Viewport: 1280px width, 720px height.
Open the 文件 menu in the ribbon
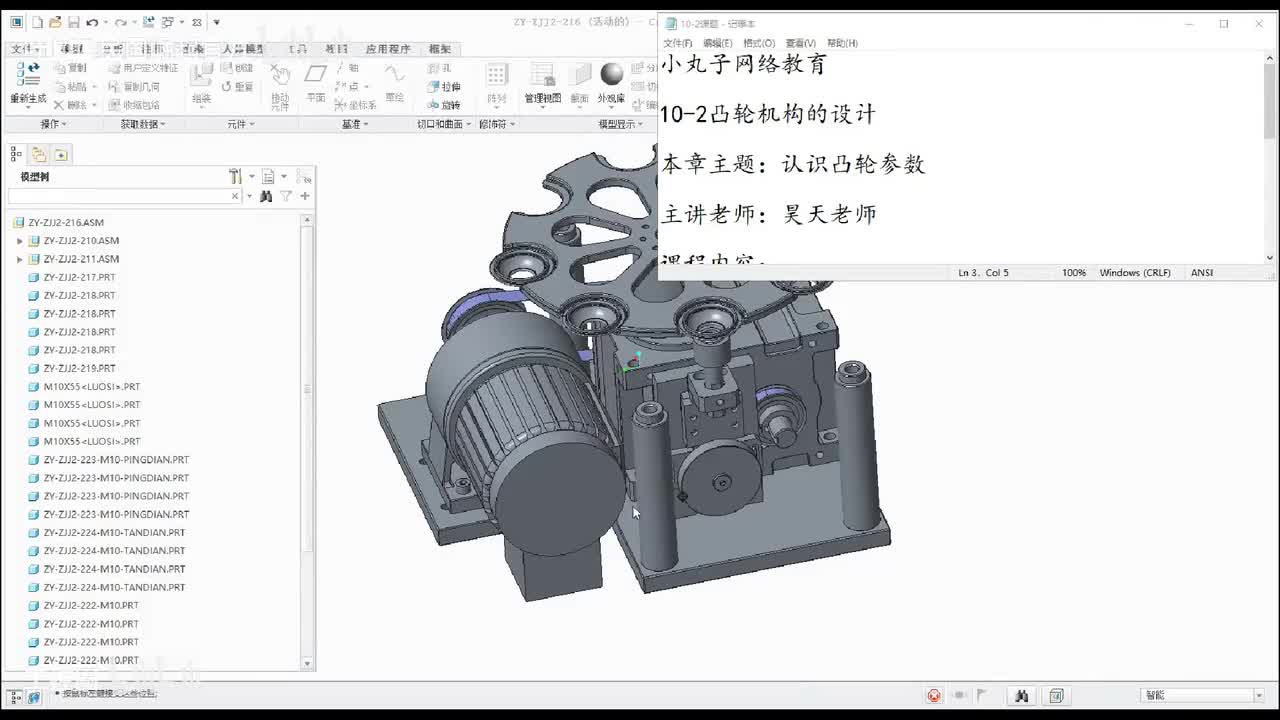[24, 49]
